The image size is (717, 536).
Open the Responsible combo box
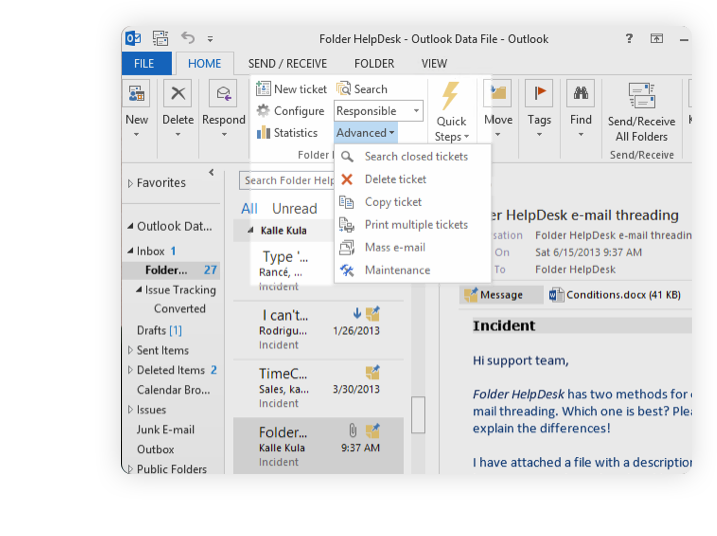[x=378, y=111]
